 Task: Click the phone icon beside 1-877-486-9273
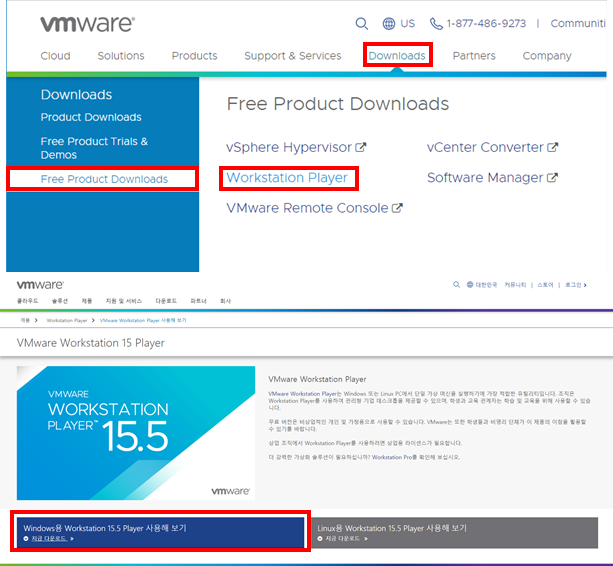(436, 24)
